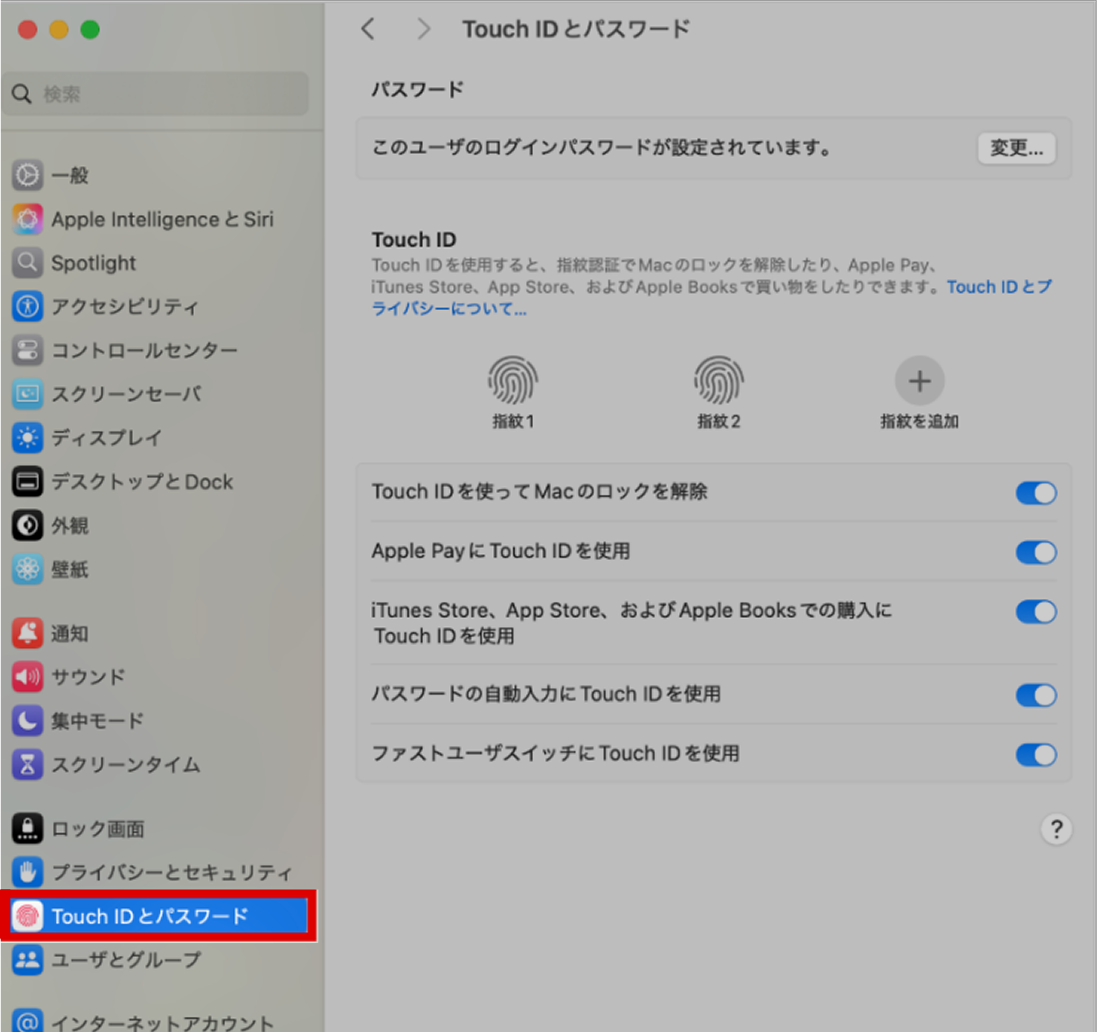Open Apple Intelligence と Siri icon

(27, 220)
